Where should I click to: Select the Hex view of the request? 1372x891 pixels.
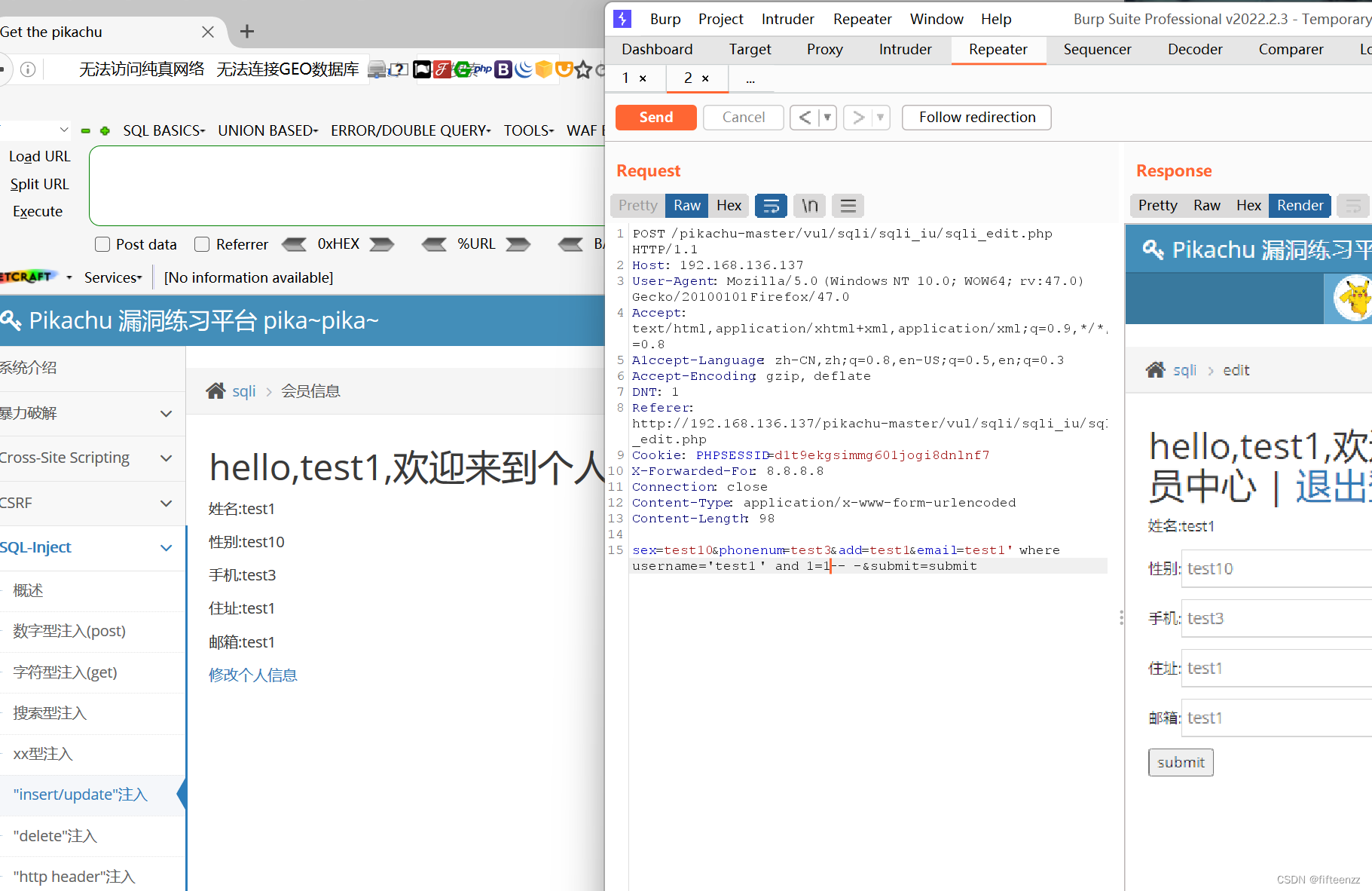729,205
